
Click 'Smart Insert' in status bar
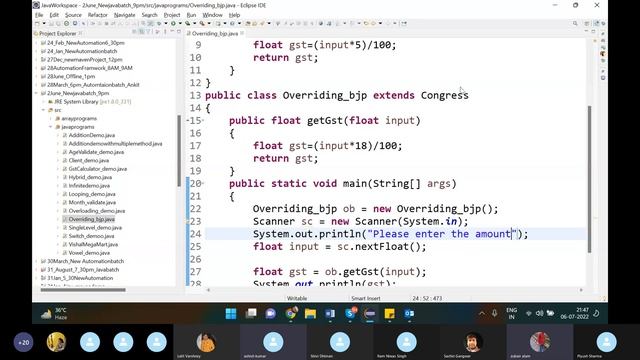pos(366,298)
